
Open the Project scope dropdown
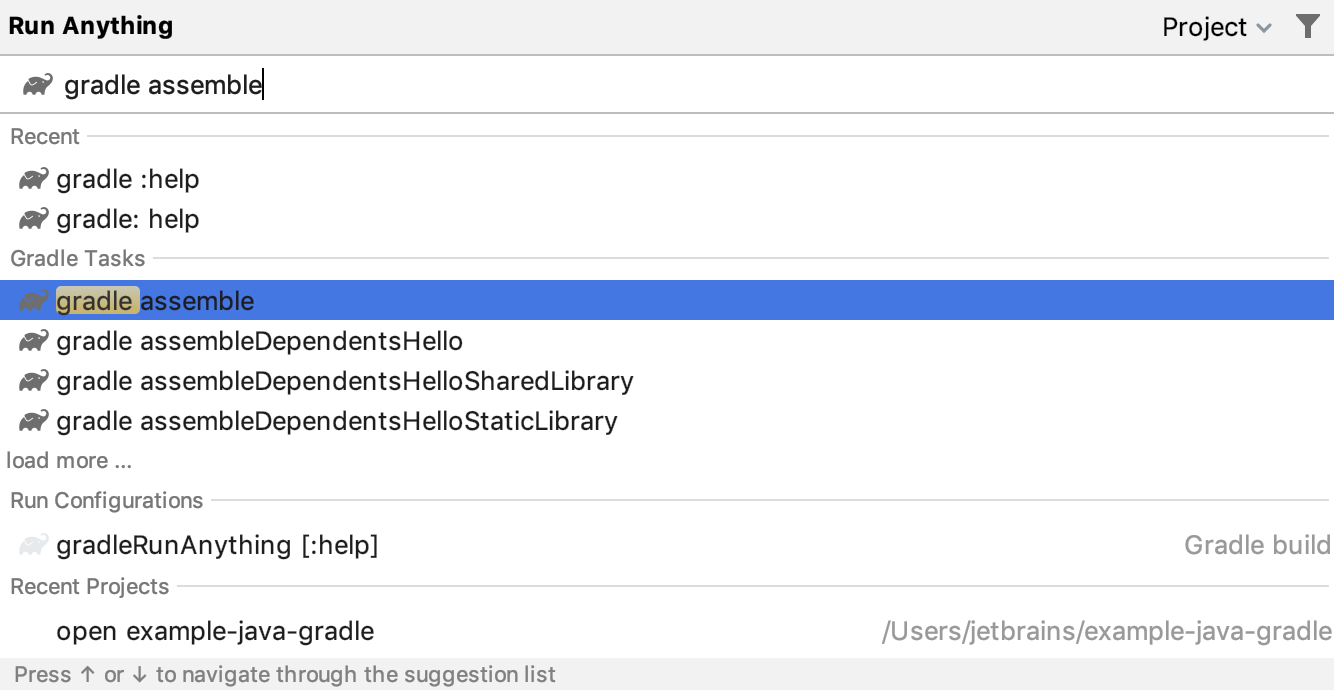point(1216,27)
